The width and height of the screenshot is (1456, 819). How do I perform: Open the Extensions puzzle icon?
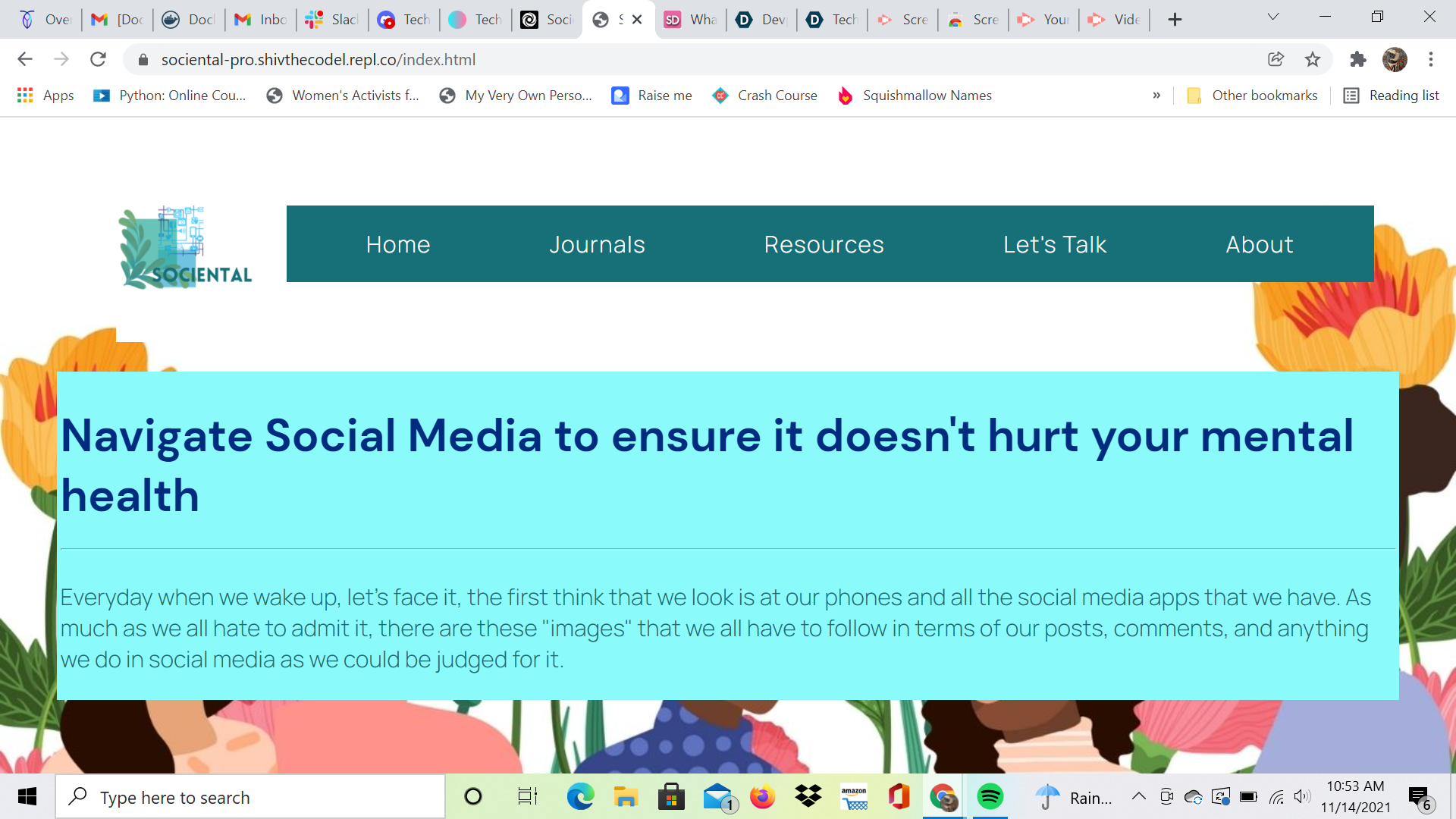coord(1357,59)
